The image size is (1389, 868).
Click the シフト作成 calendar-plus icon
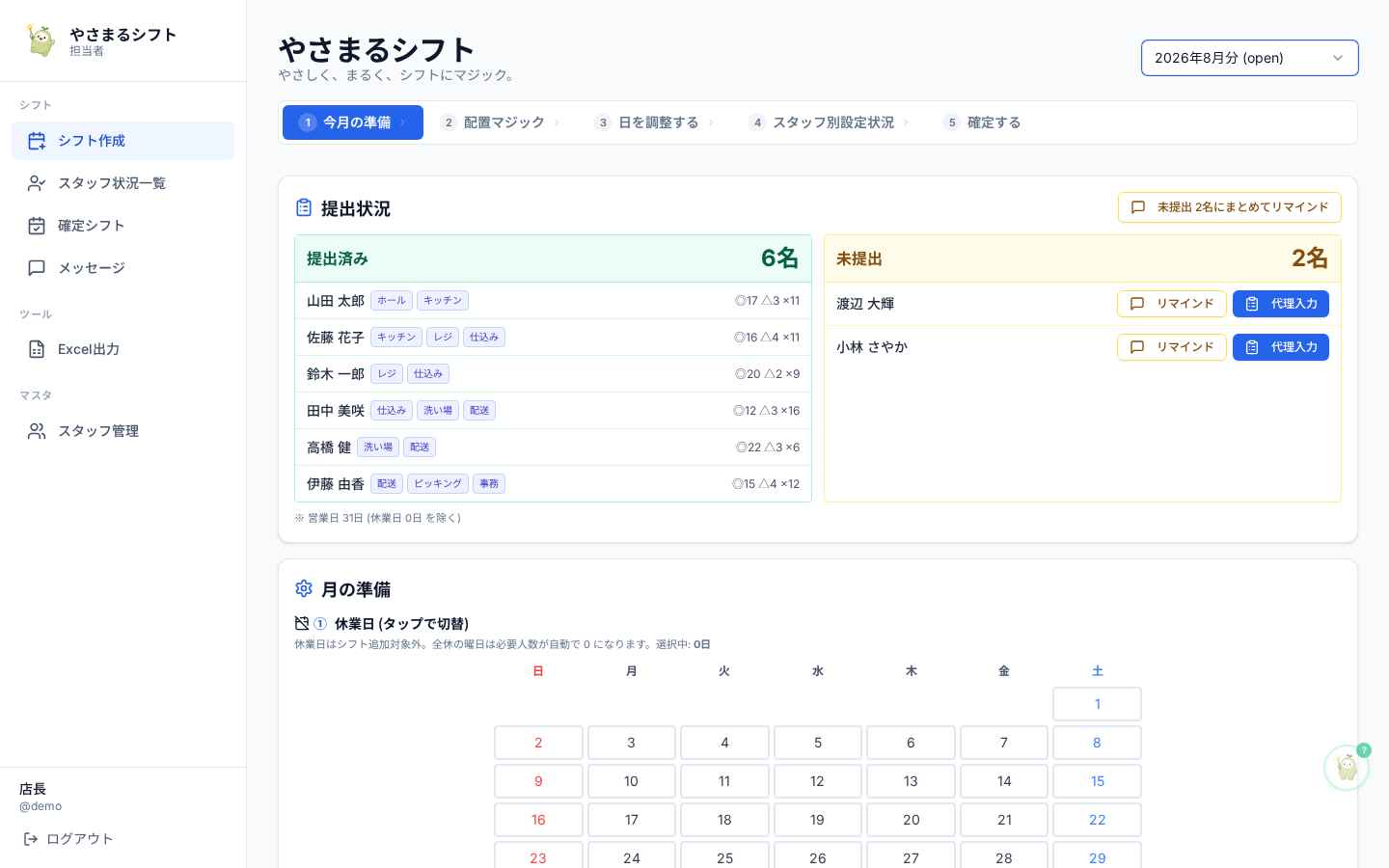37,141
